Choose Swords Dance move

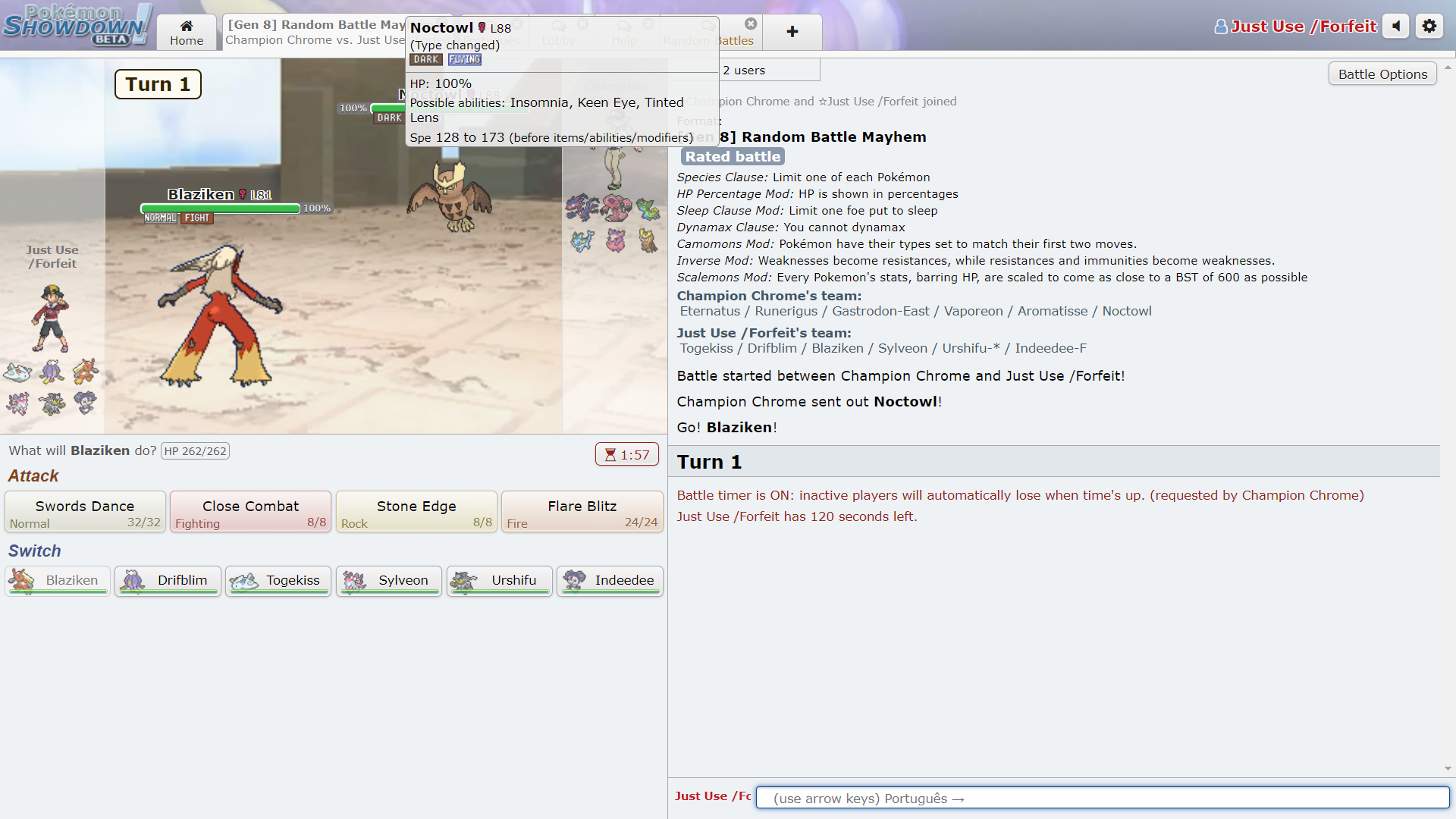(x=85, y=512)
